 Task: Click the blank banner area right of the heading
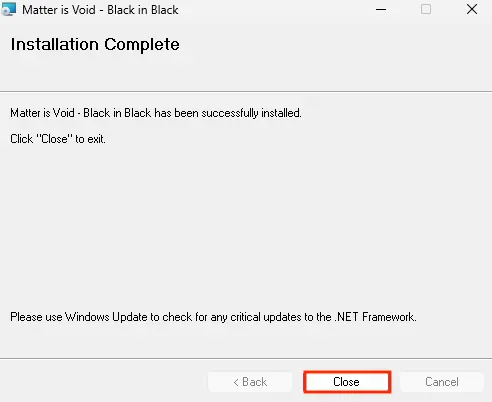point(333,50)
